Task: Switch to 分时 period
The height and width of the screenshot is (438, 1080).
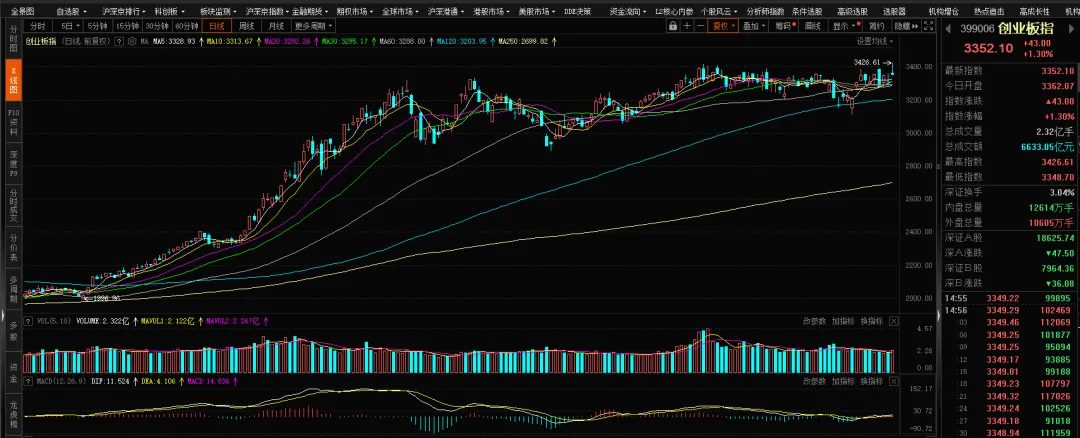Action: (x=39, y=26)
